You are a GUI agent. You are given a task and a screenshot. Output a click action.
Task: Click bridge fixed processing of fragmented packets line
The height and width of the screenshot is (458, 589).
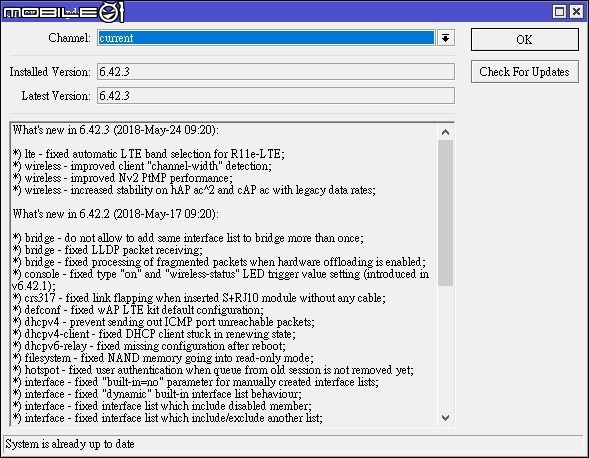tap(219, 262)
